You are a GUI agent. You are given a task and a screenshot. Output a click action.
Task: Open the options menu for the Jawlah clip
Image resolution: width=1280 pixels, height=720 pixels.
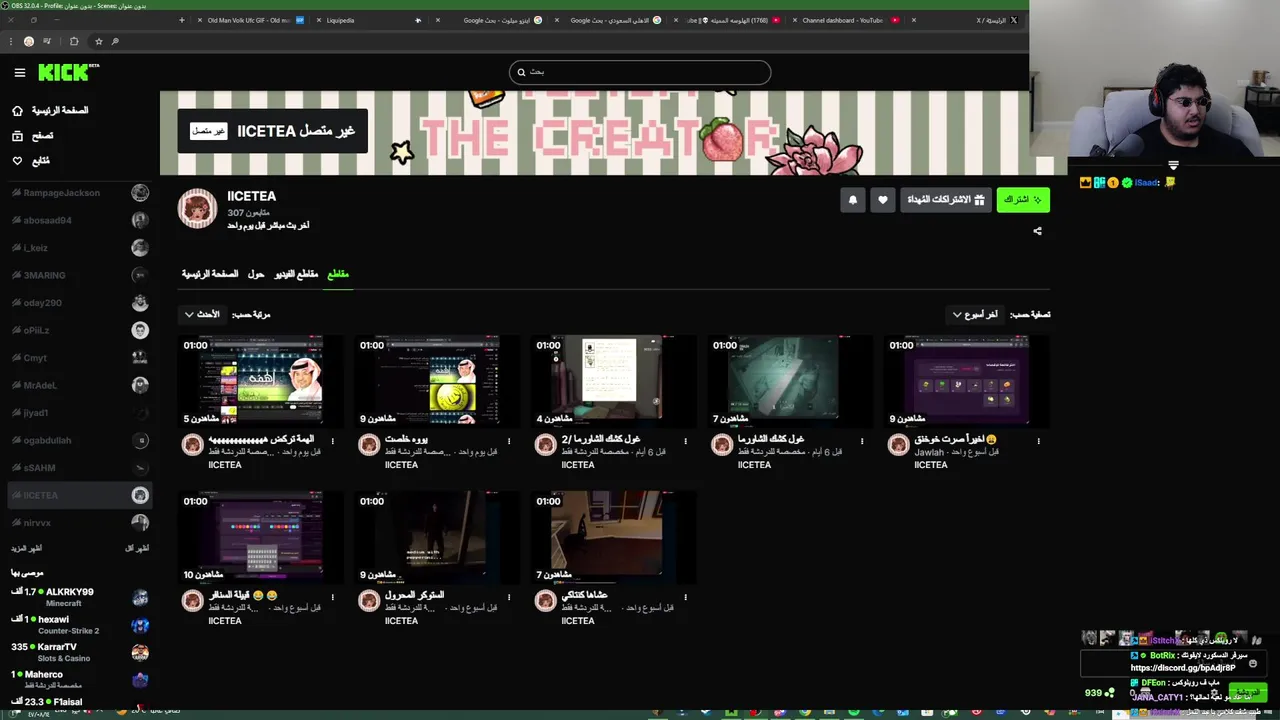[1038, 441]
